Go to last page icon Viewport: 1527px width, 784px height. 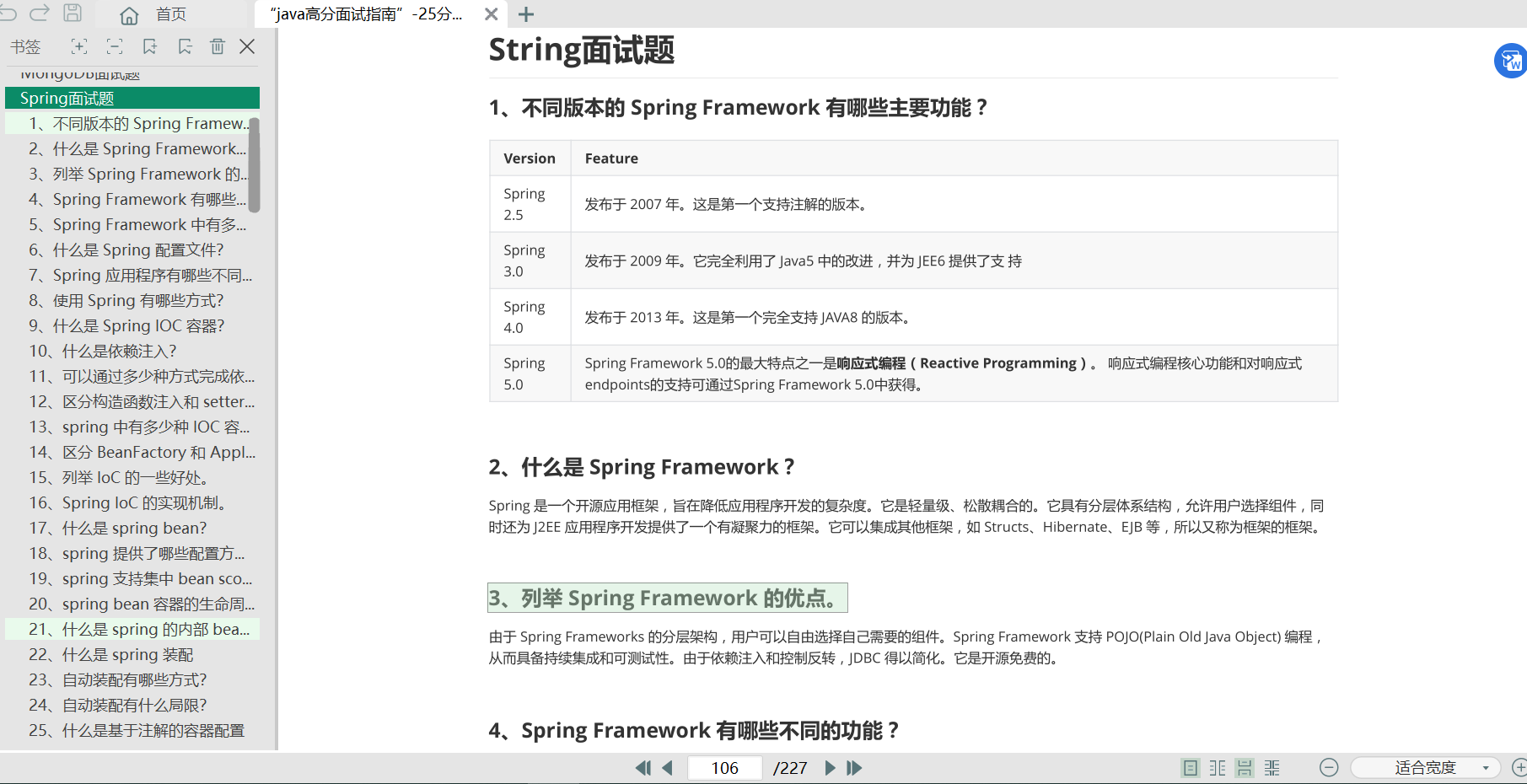click(x=854, y=768)
